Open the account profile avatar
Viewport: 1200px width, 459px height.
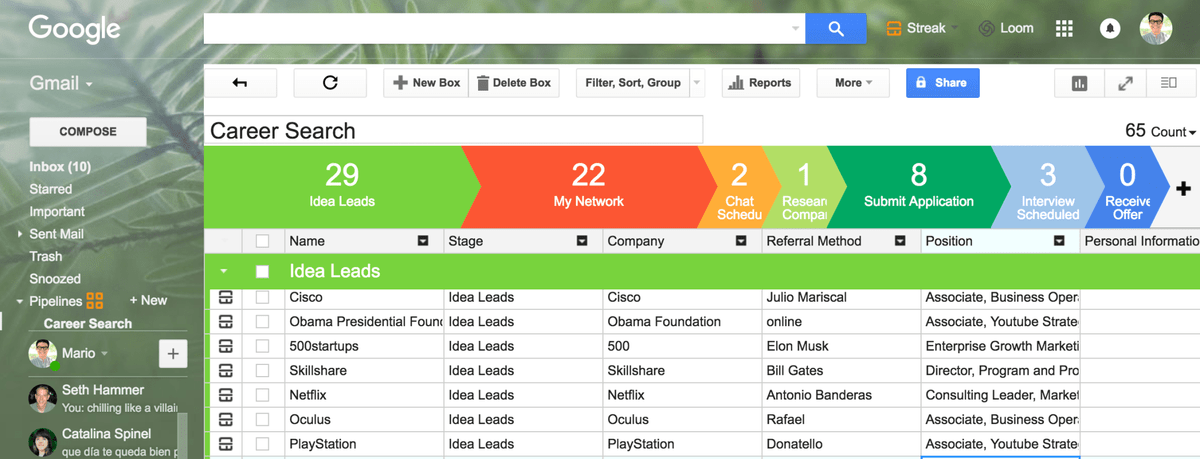coord(1156,28)
